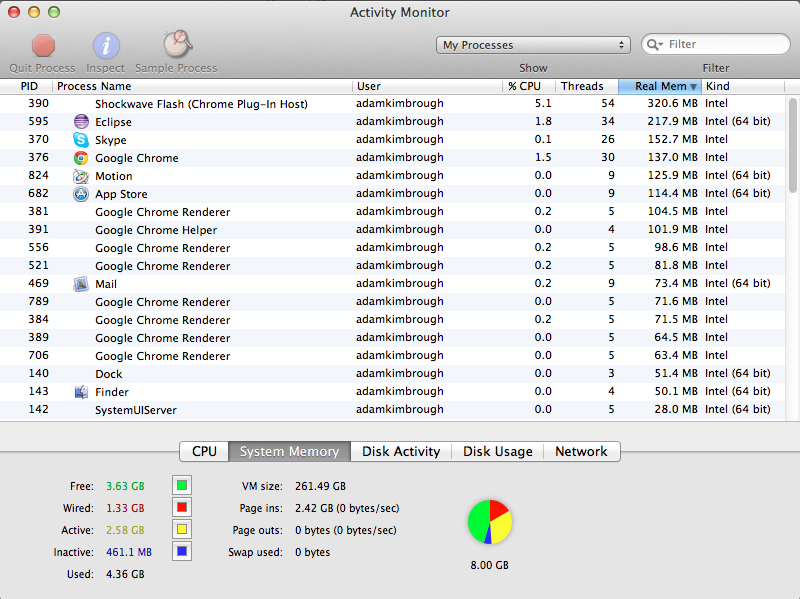Click the Active 2.58 GB value
This screenshot has height=599, width=800.
tap(125, 530)
